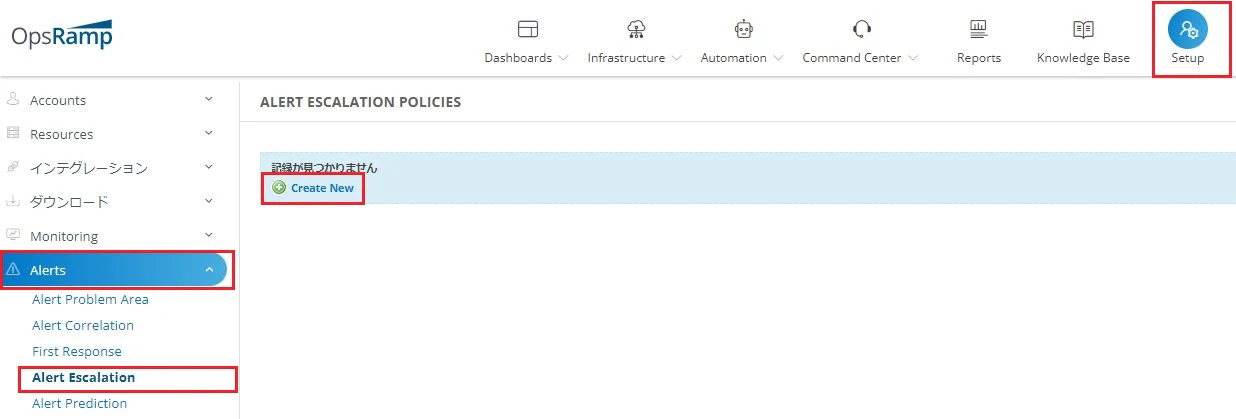Go to the Reports menu label
The height and width of the screenshot is (419, 1236).
tap(979, 58)
